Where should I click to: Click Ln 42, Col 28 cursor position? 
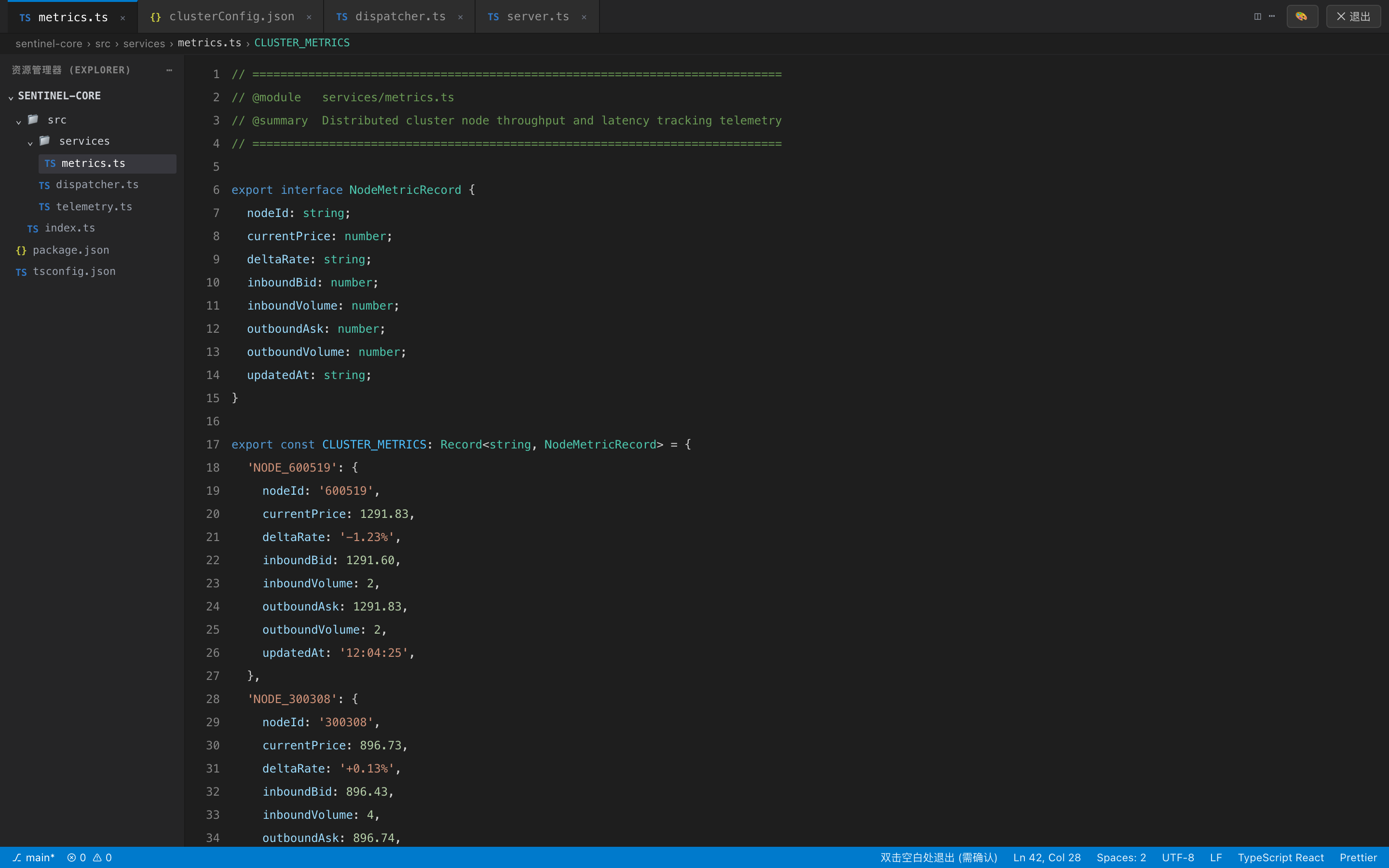[x=1047, y=858]
